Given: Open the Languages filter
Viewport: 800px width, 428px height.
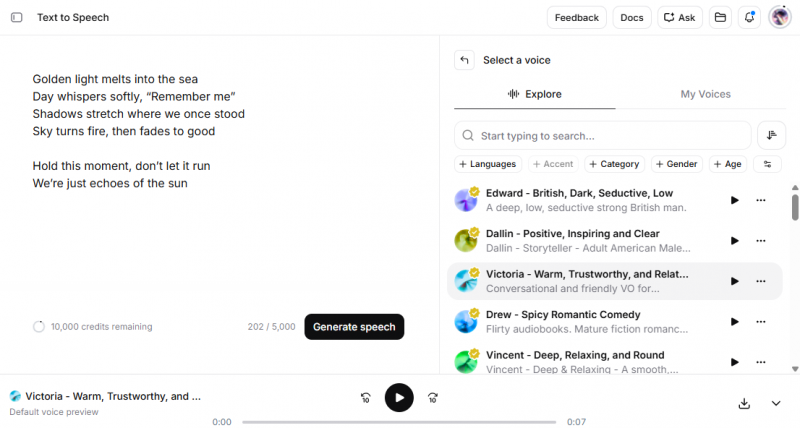Looking at the screenshot, I should click(488, 164).
